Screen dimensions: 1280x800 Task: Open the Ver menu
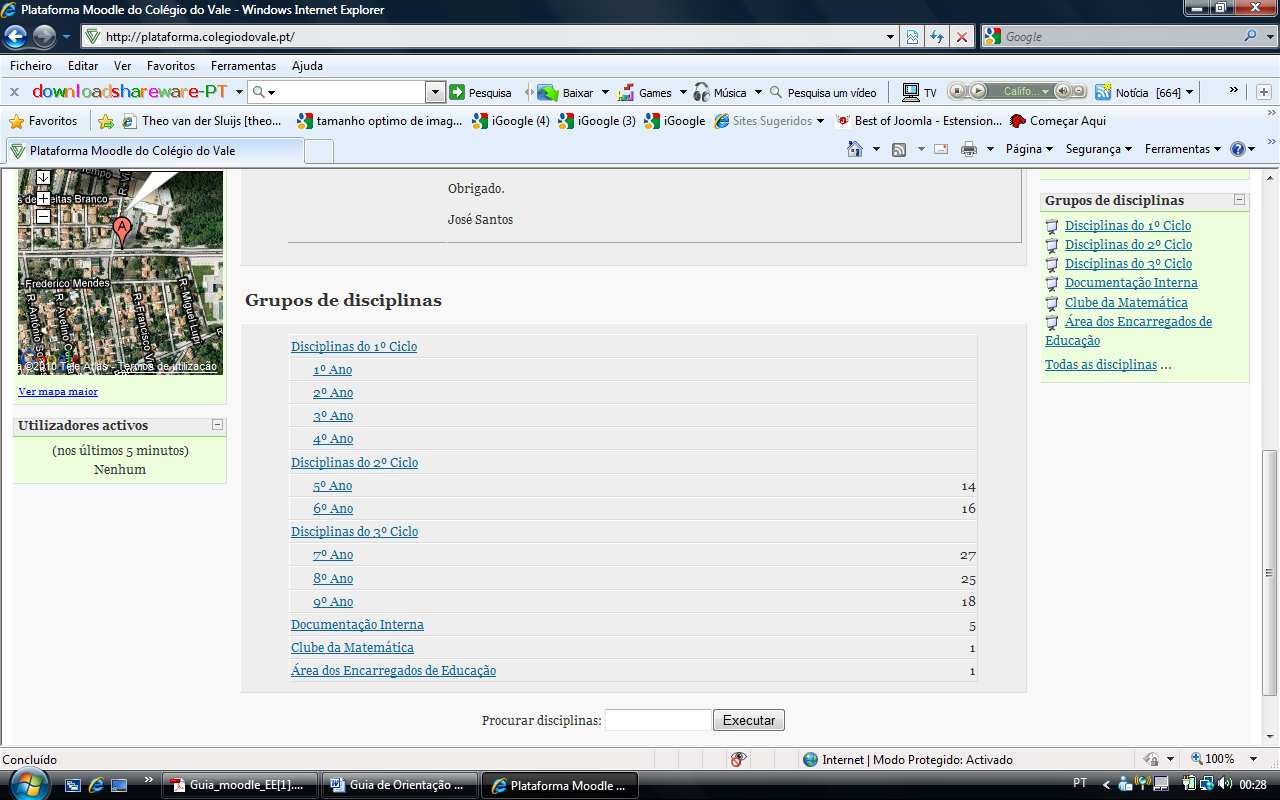[x=122, y=66]
